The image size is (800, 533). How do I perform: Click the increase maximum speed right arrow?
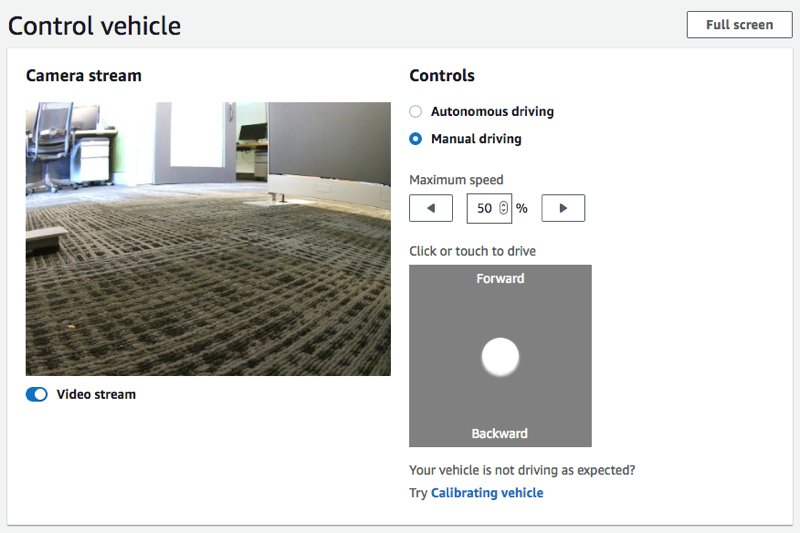563,208
